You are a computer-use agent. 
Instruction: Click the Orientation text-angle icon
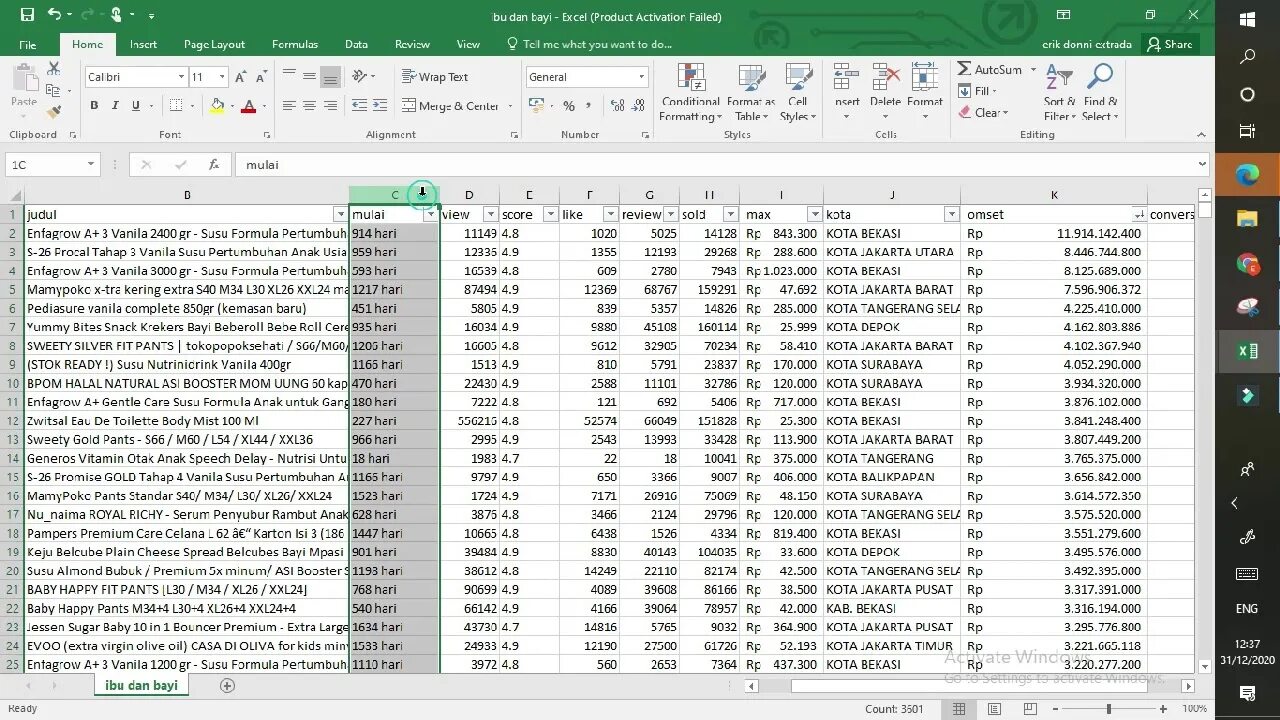(x=360, y=77)
